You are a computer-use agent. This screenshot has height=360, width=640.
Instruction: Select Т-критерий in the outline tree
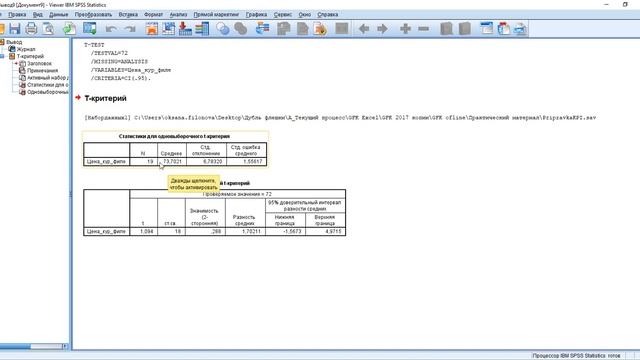coord(30,56)
